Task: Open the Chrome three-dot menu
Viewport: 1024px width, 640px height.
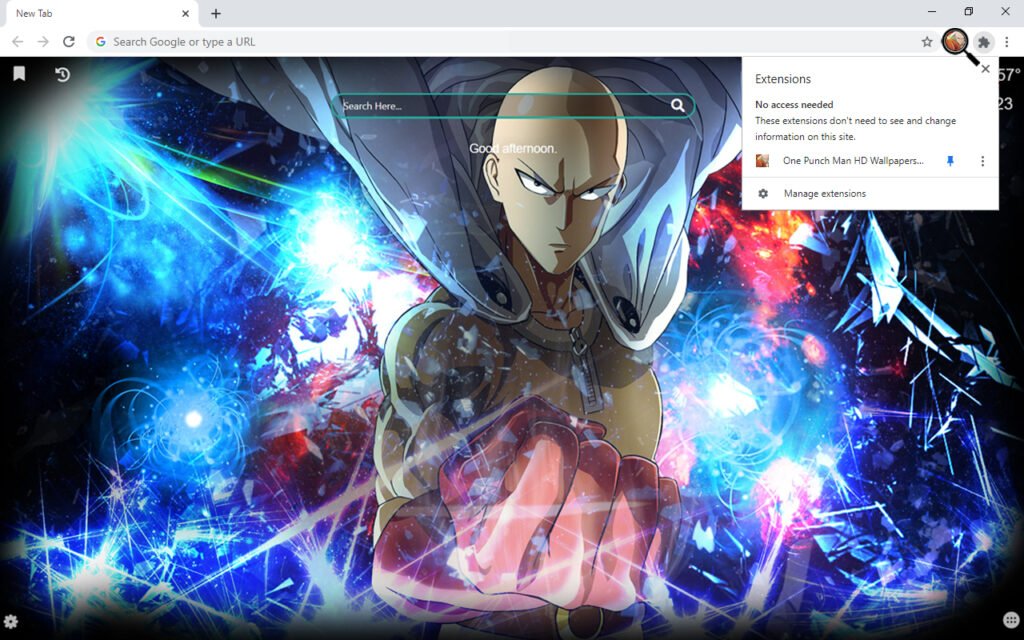Action: point(1007,42)
